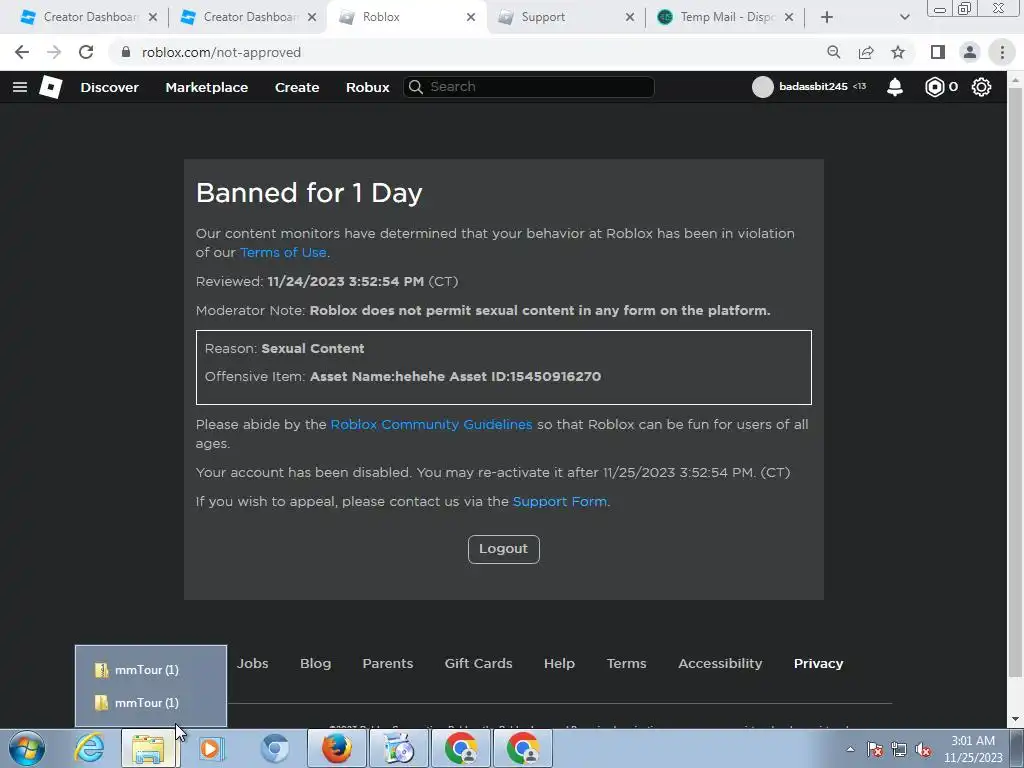The height and width of the screenshot is (768, 1024).
Task: Reload the page with the refresh icon
Action: (x=86, y=52)
